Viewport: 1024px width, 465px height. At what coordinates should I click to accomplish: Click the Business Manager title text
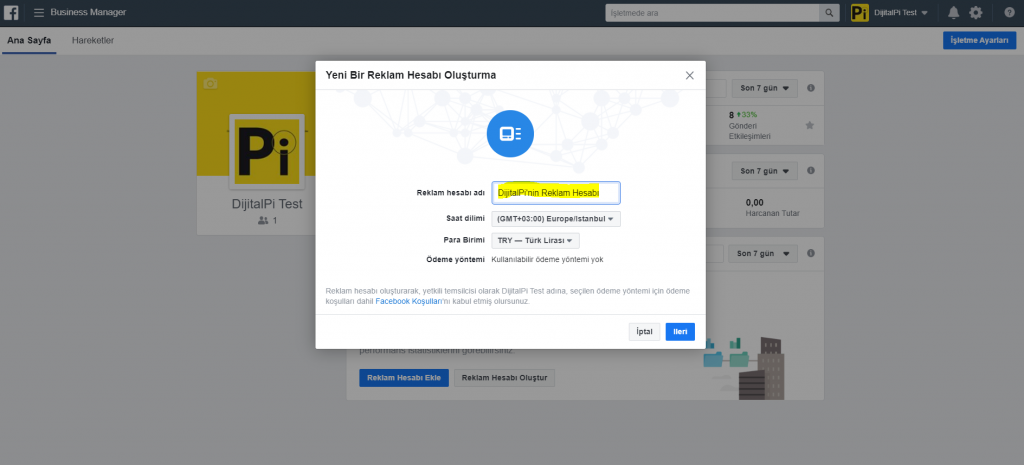click(x=88, y=12)
